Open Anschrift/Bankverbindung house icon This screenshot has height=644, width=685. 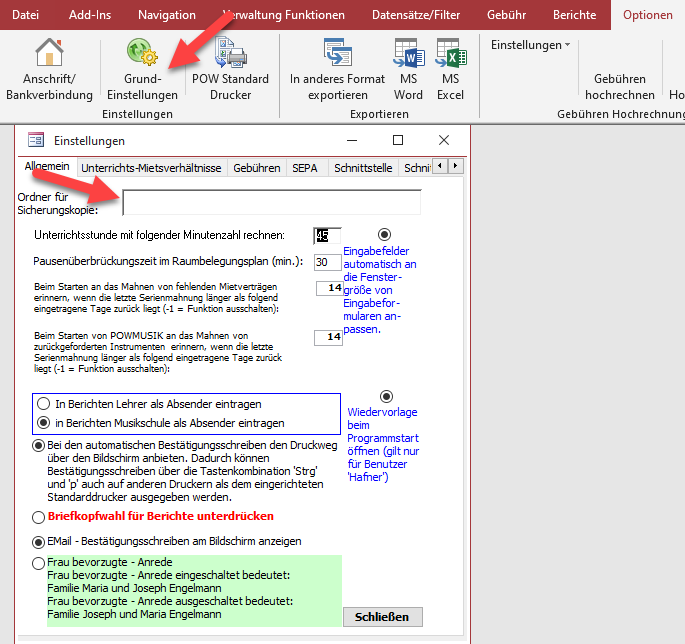click(49, 53)
